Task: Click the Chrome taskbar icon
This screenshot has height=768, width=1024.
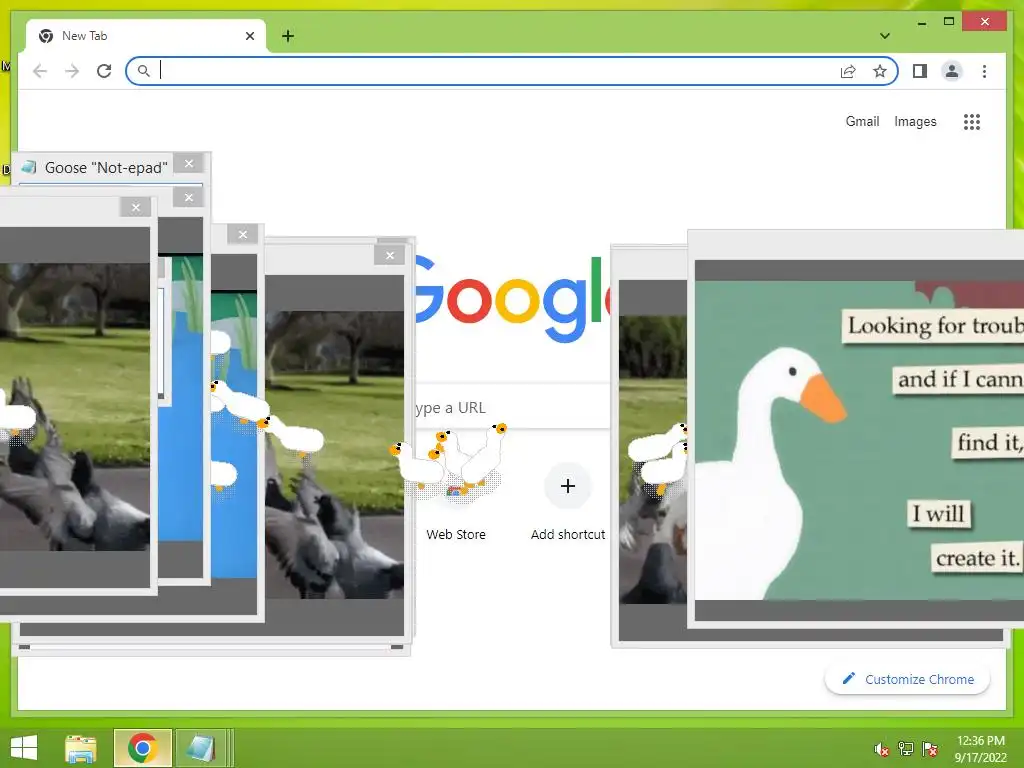Action: click(142, 748)
